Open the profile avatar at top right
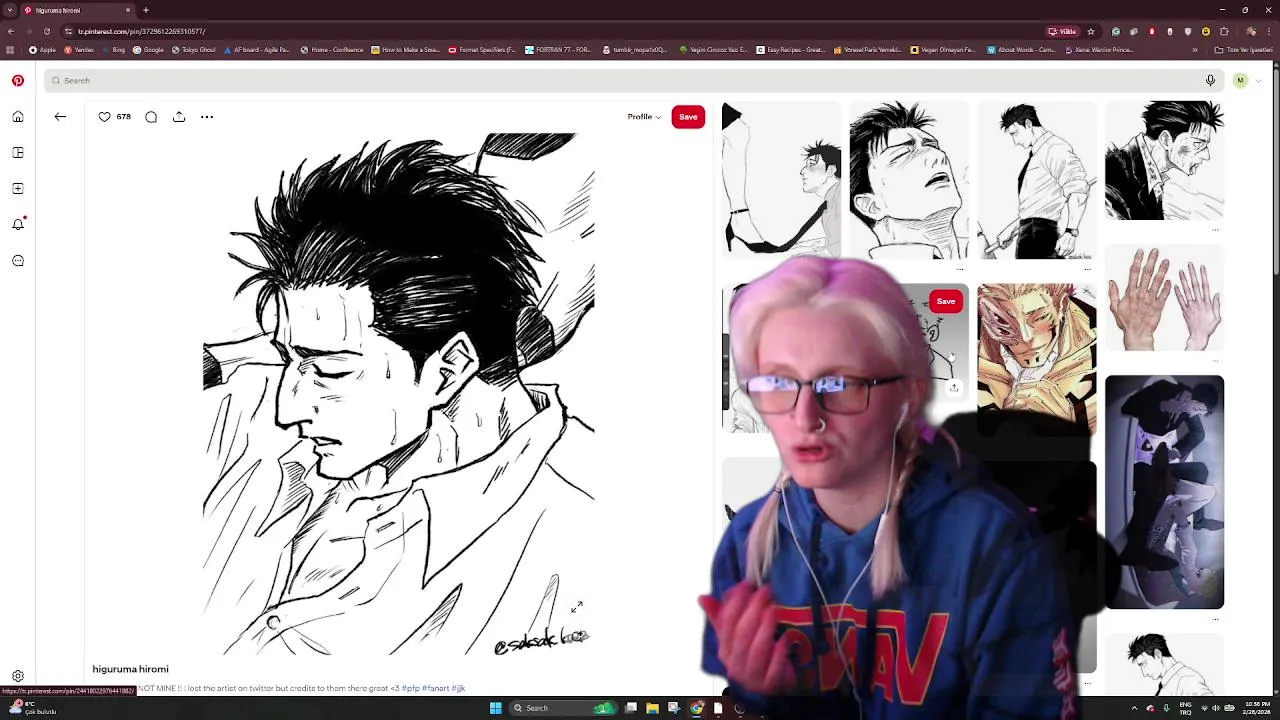1280x720 pixels. pos(1240,80)
